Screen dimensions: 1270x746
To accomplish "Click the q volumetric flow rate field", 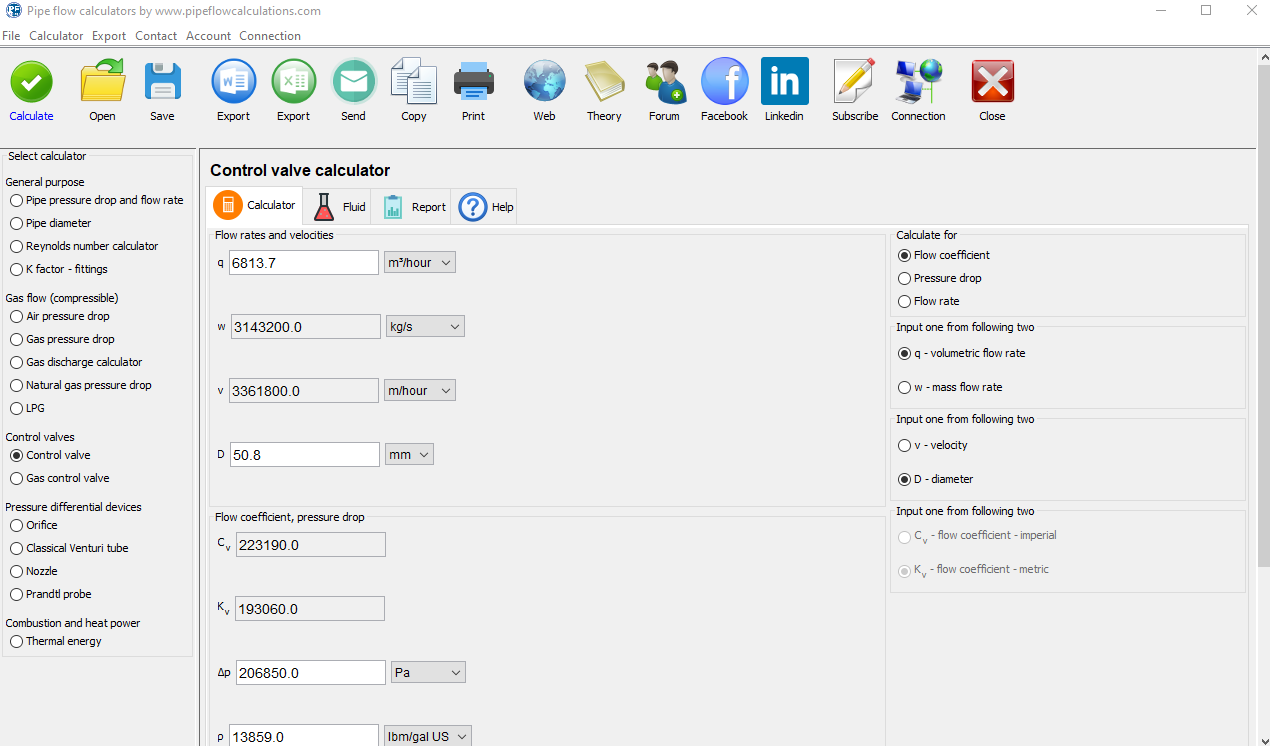I will [304, 262].
